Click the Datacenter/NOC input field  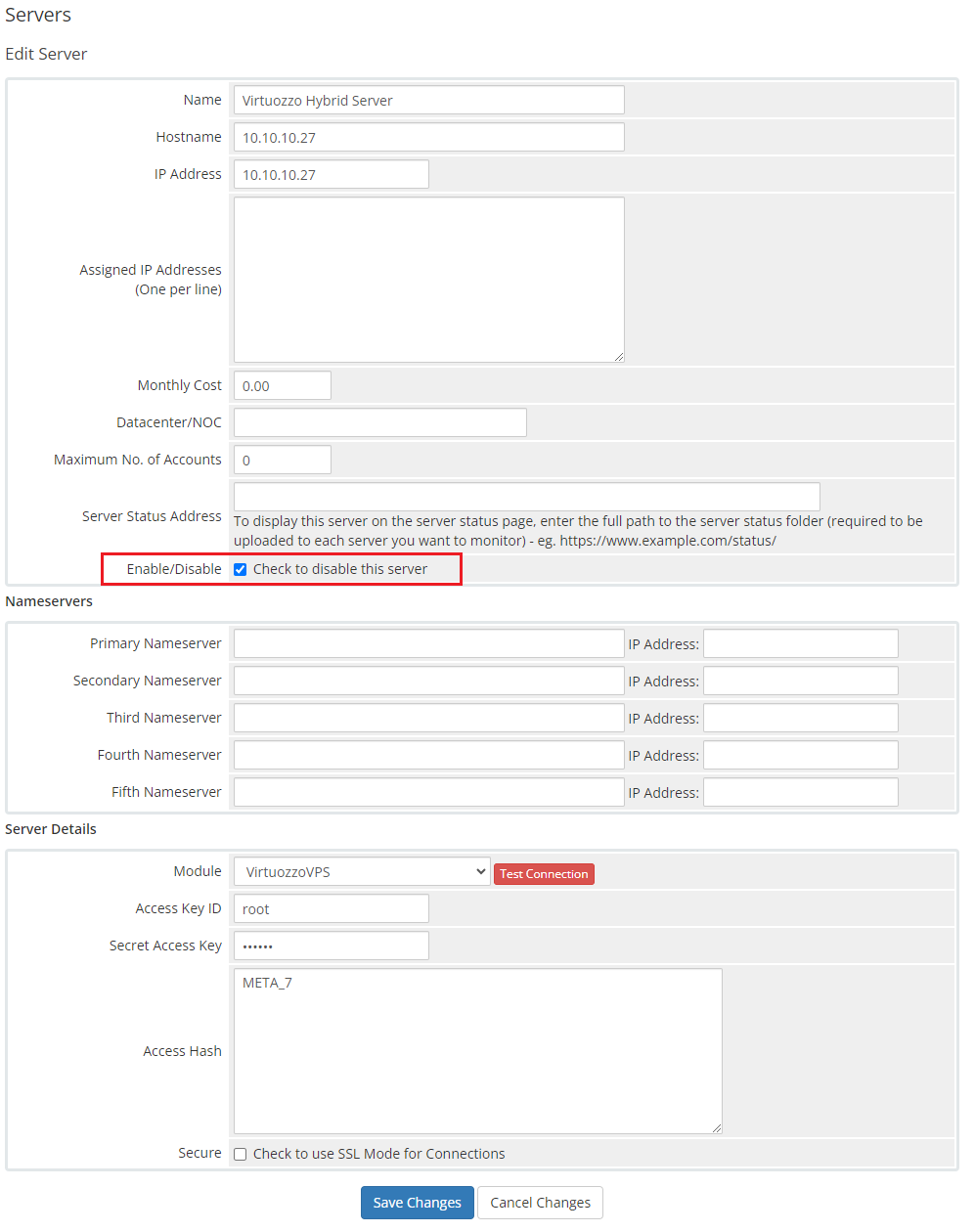click(x=379, y=422)
